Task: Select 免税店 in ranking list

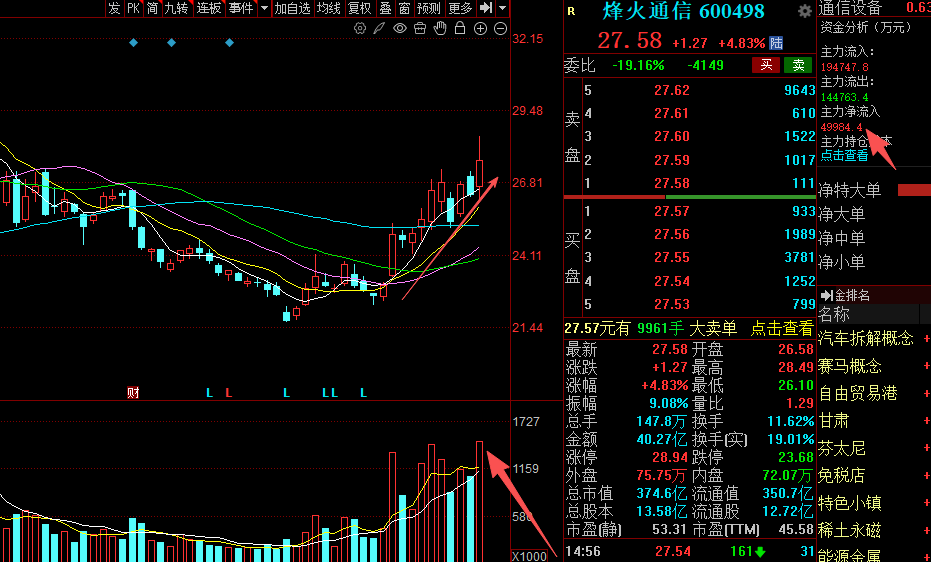Action: coord(841,475)
